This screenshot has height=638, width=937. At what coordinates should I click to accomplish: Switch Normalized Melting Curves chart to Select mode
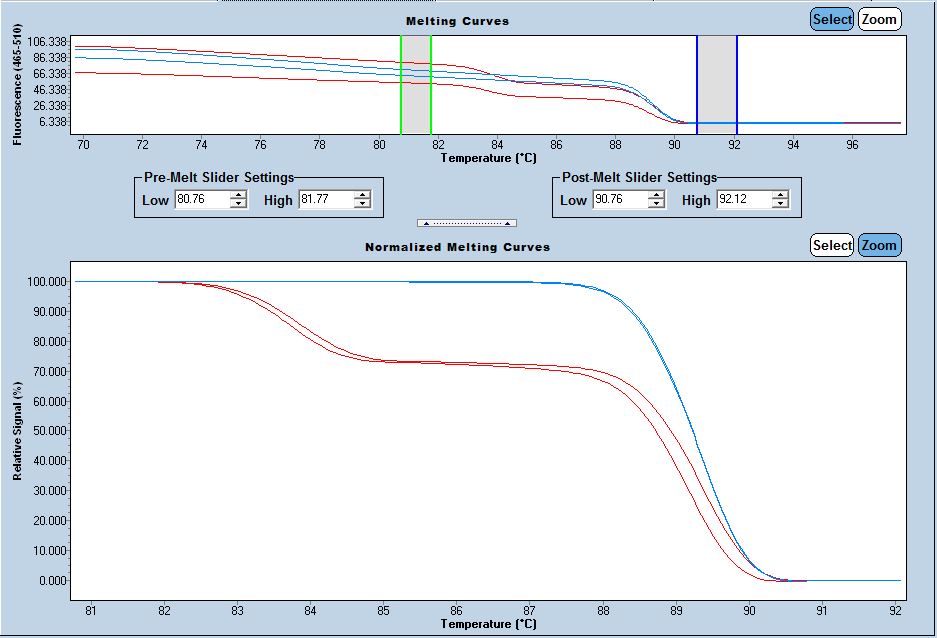[831, 245]
